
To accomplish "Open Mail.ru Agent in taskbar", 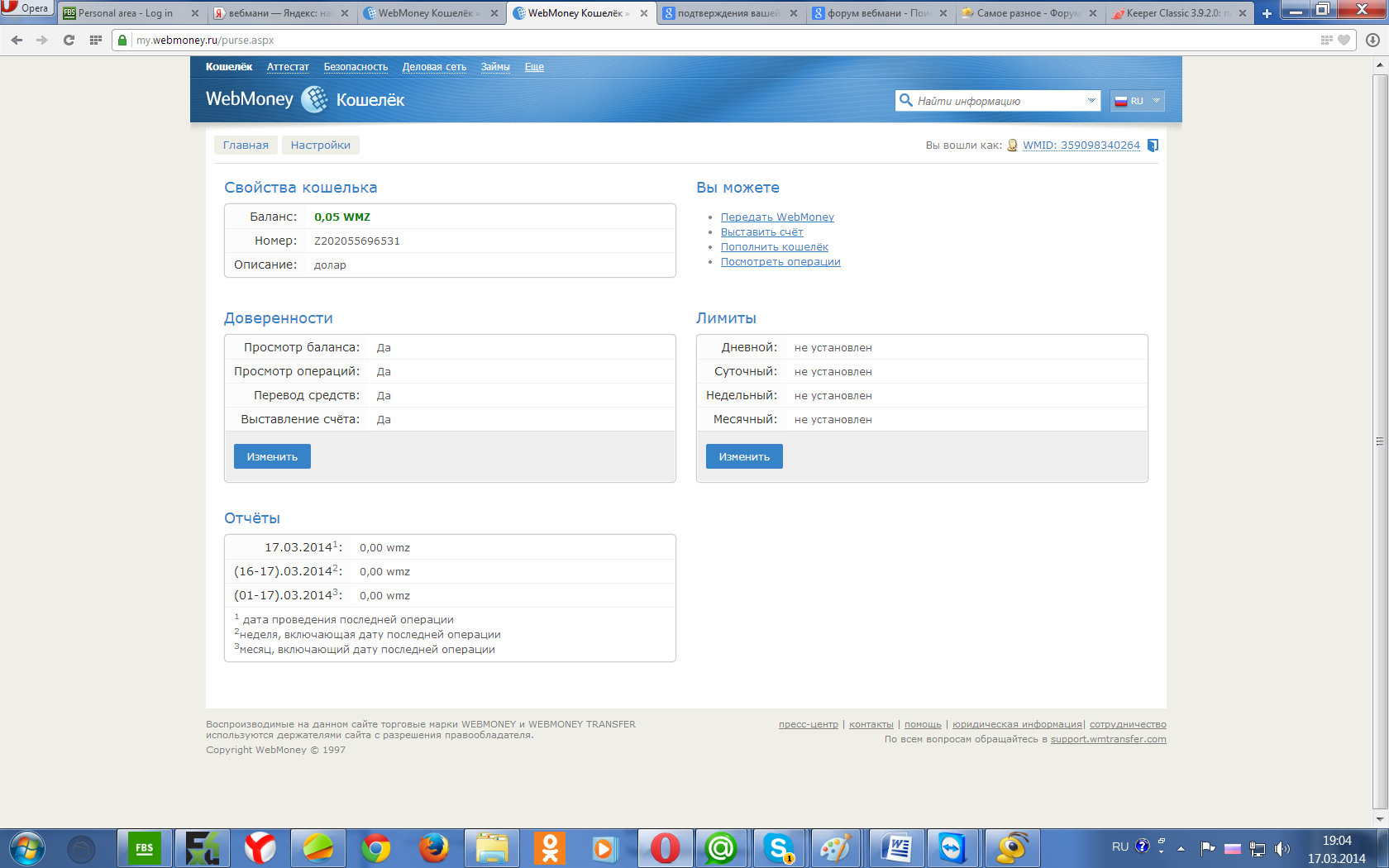I will 721,848.
